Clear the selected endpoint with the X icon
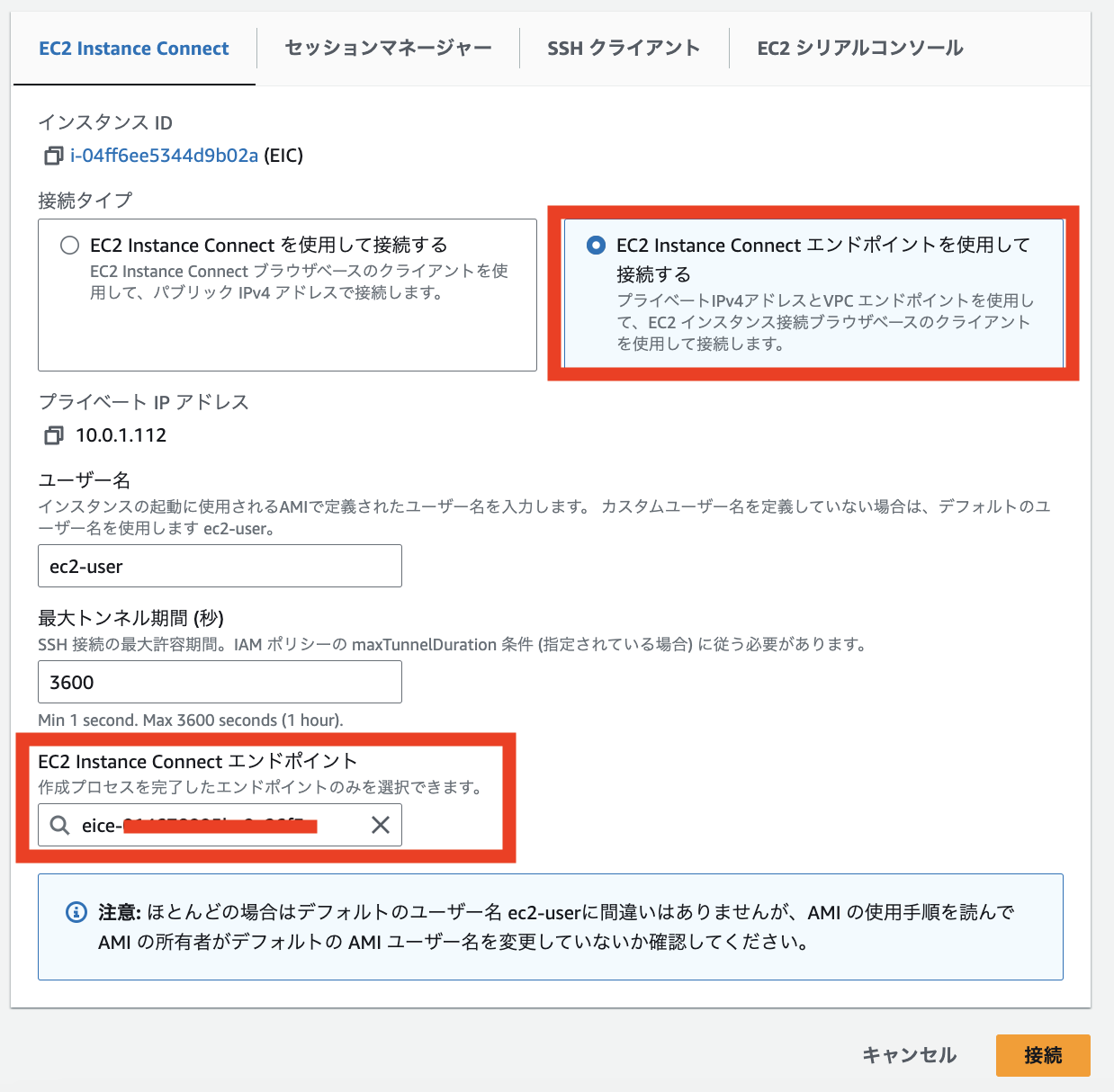This screenshot has height=1092, width=1114. (380, 825)
